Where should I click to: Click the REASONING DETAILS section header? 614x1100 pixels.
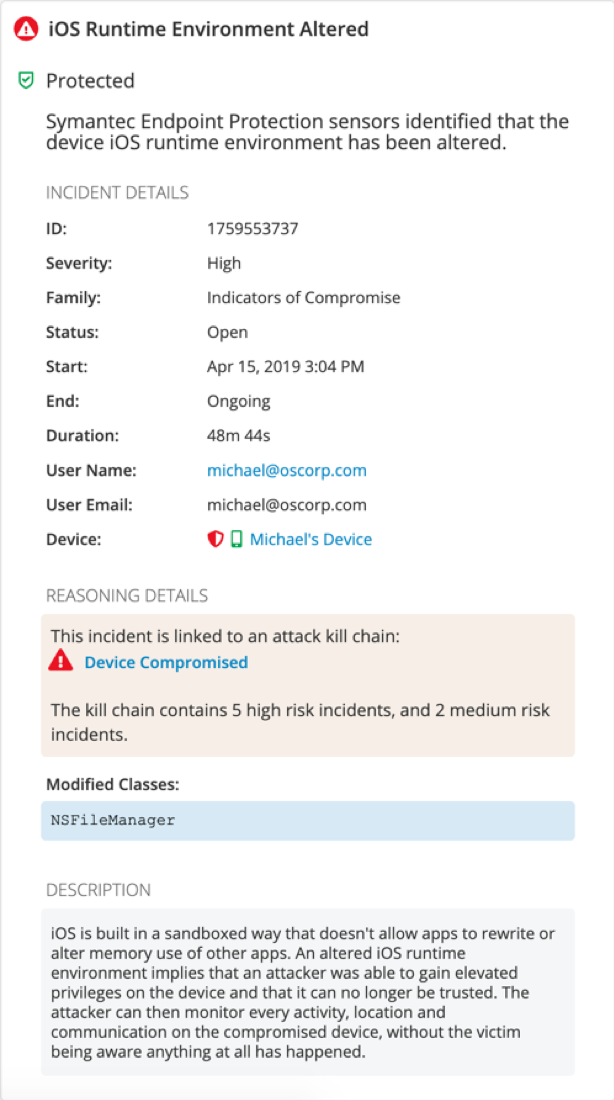[x=127, y=596]
